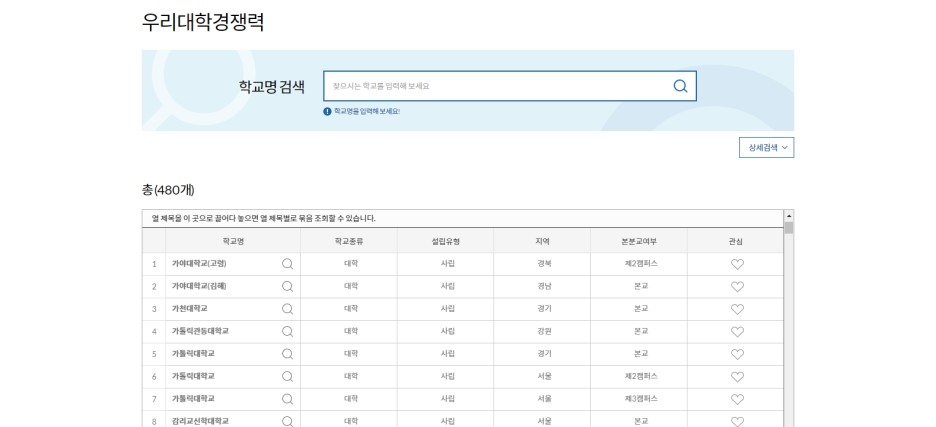Image resolution: width=936 pixels, height=427 pixels.
Task: Select the 감리교신학대학교 school name
Action: pyautogui.click(x=201, y=421)
